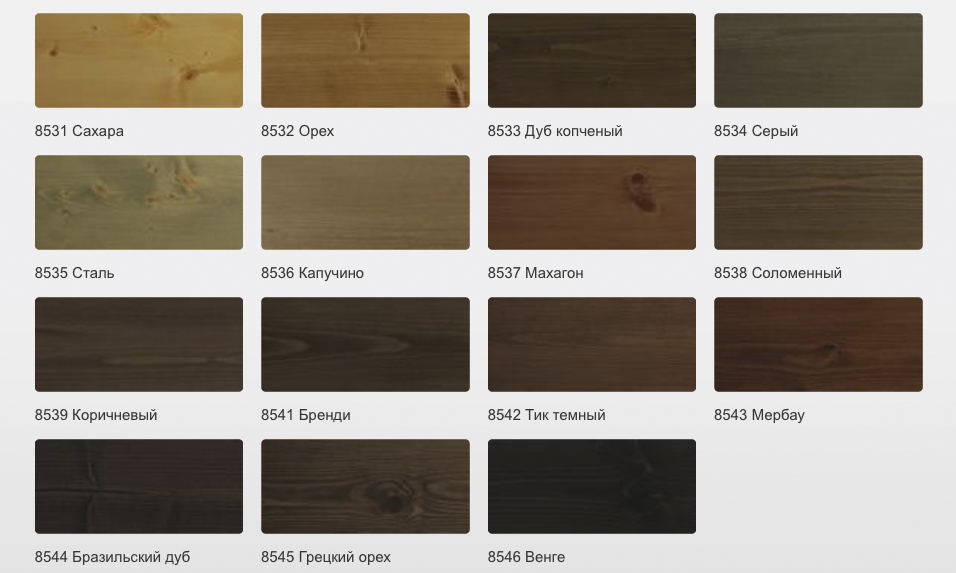Click the 8545 Грецкий орех sample image
The height and width of the screenshot is (573, 956).
tap(365, 486)
